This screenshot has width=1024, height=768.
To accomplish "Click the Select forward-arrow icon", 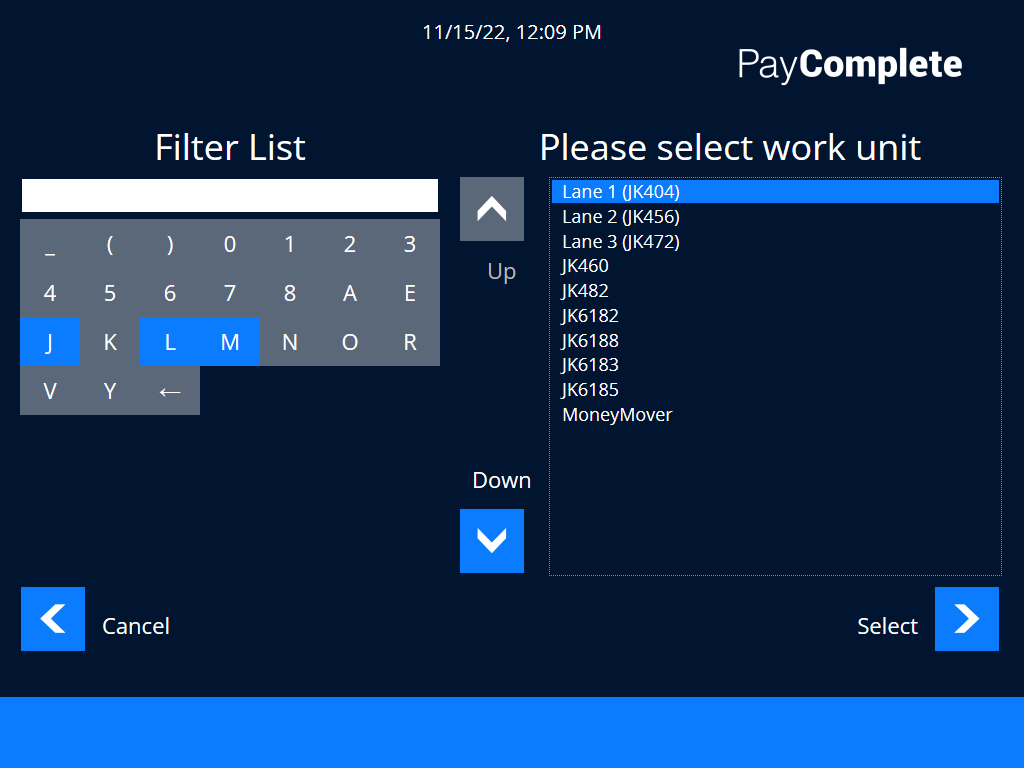I will pos(966,619).
